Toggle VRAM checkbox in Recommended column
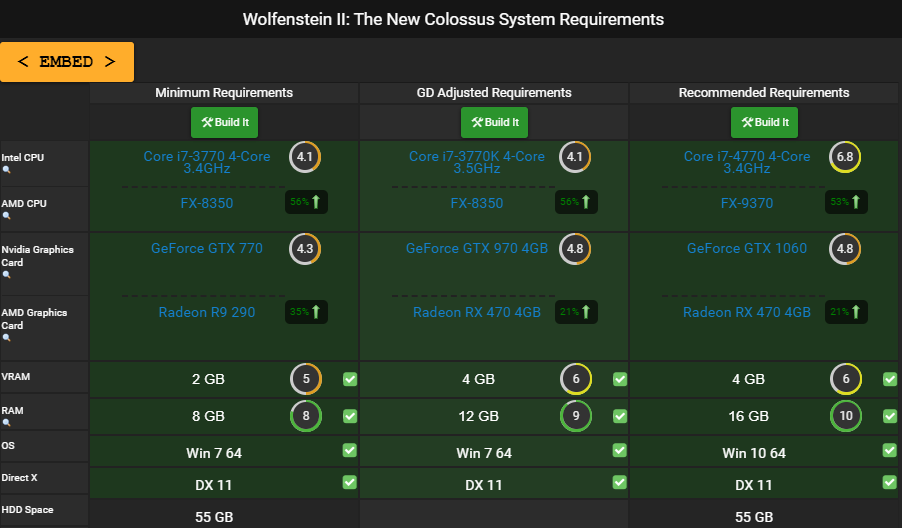This screenshot has height=528, width=902. click(889, 379)
